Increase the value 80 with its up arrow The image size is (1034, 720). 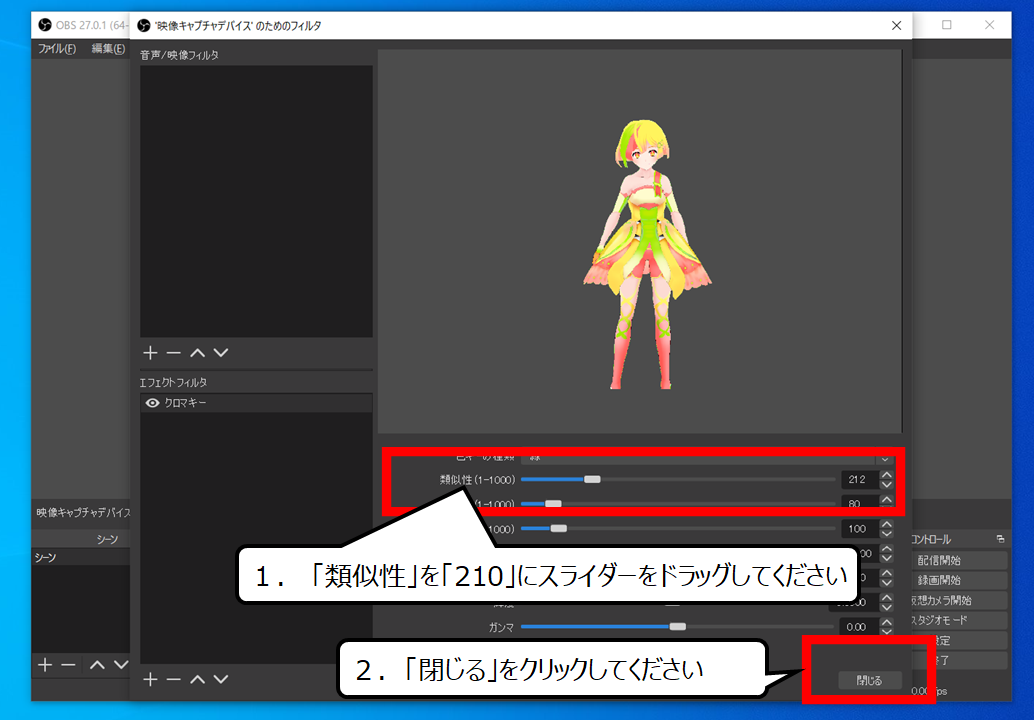[x=887, y=500]
